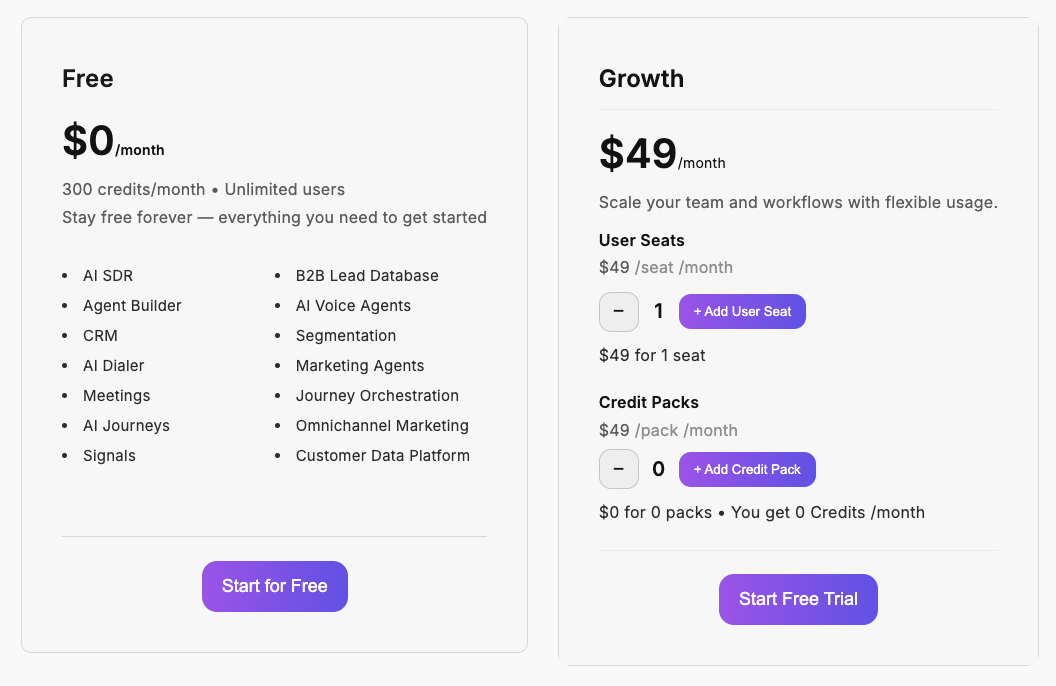Click the B2B Lead Database feature

367,275
